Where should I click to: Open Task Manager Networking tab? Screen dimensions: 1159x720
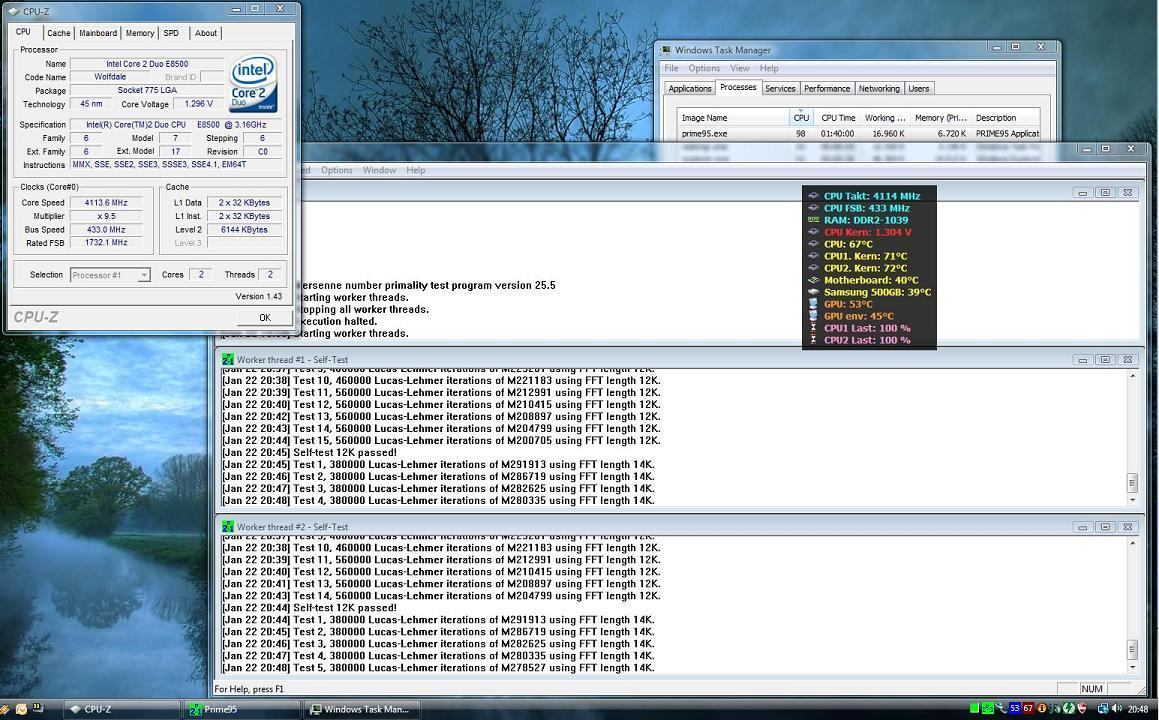(879, 89)
